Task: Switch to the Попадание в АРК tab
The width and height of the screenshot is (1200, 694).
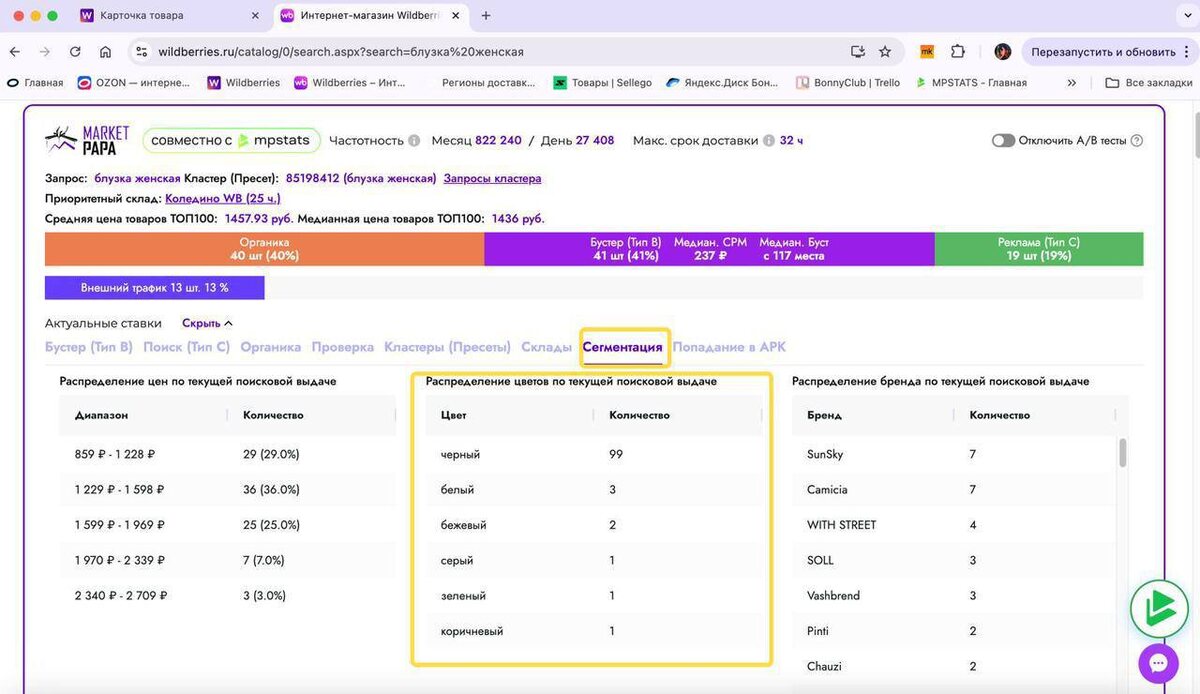Action: [729, 347]
